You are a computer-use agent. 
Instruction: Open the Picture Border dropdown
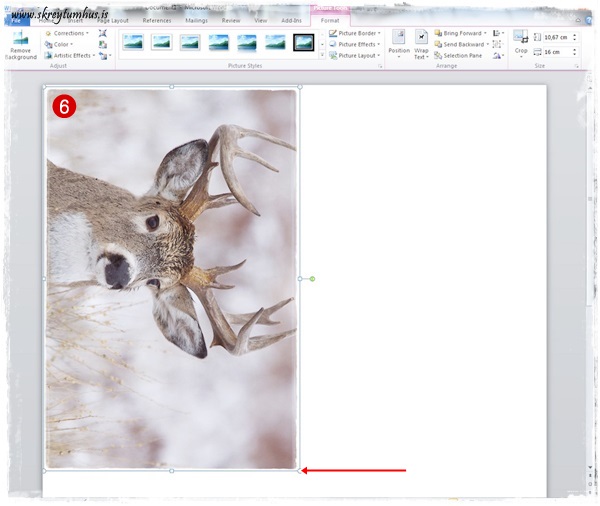click(355, 33)
